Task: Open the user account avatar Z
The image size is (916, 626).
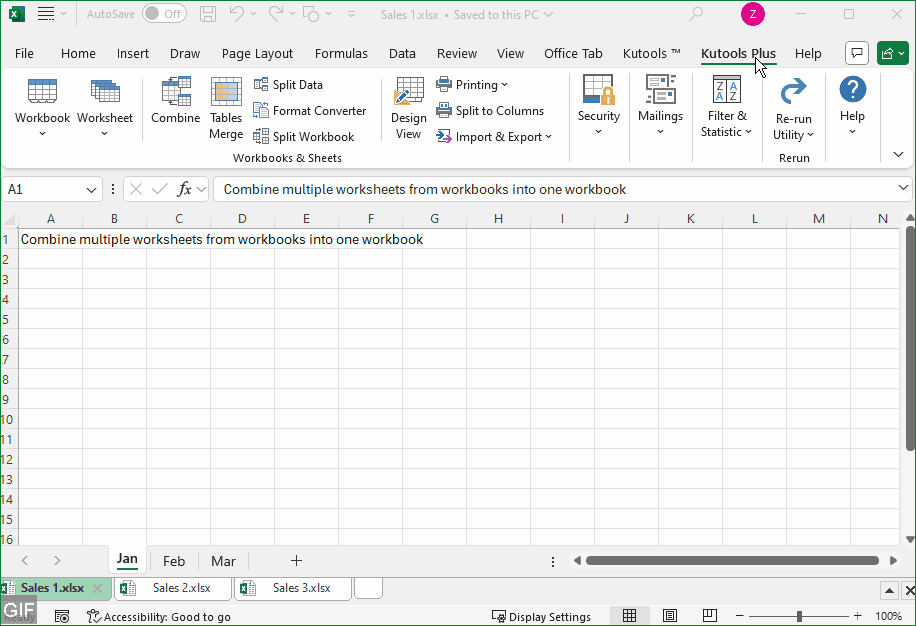Action: pyautogui.click(x=752, y=14)
